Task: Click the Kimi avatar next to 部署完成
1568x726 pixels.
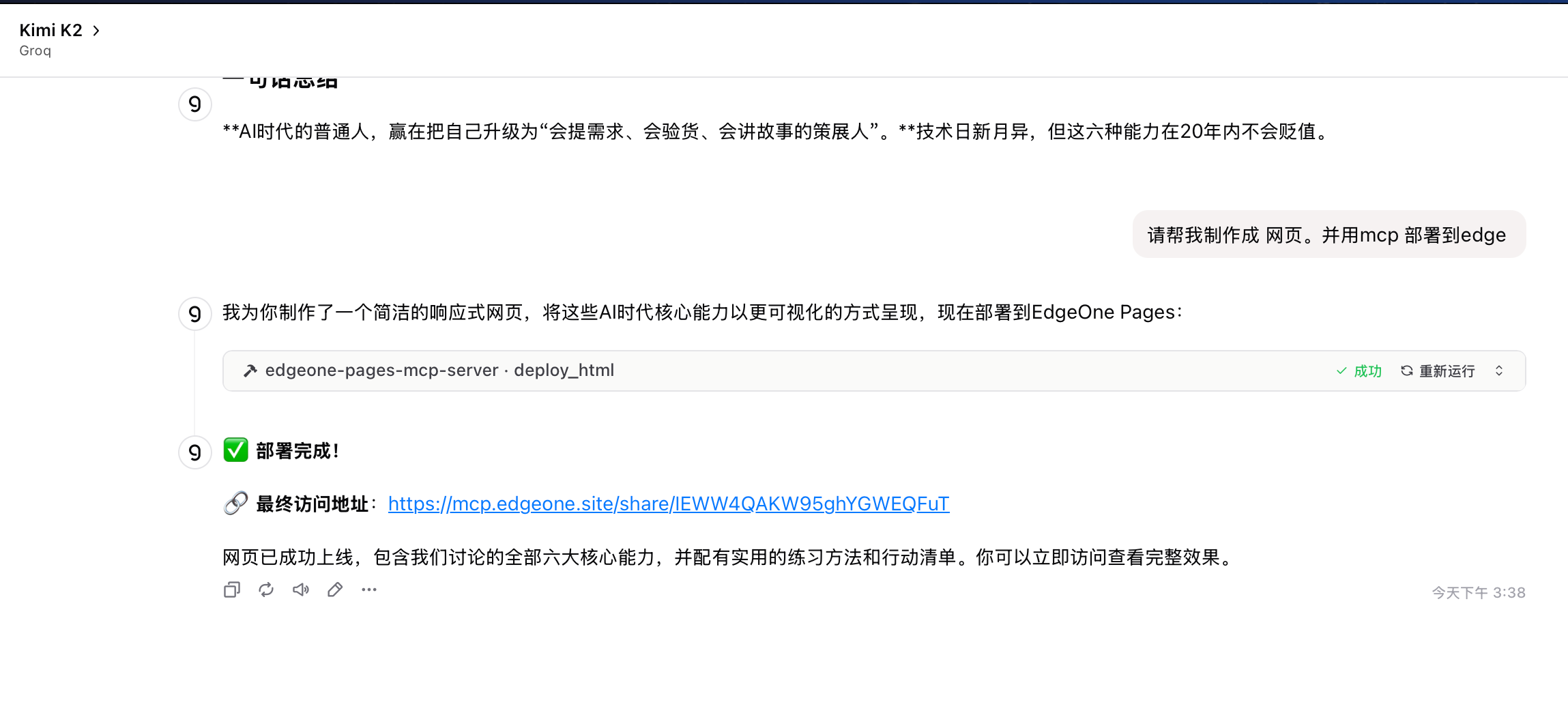Action: tap(195, 452)
